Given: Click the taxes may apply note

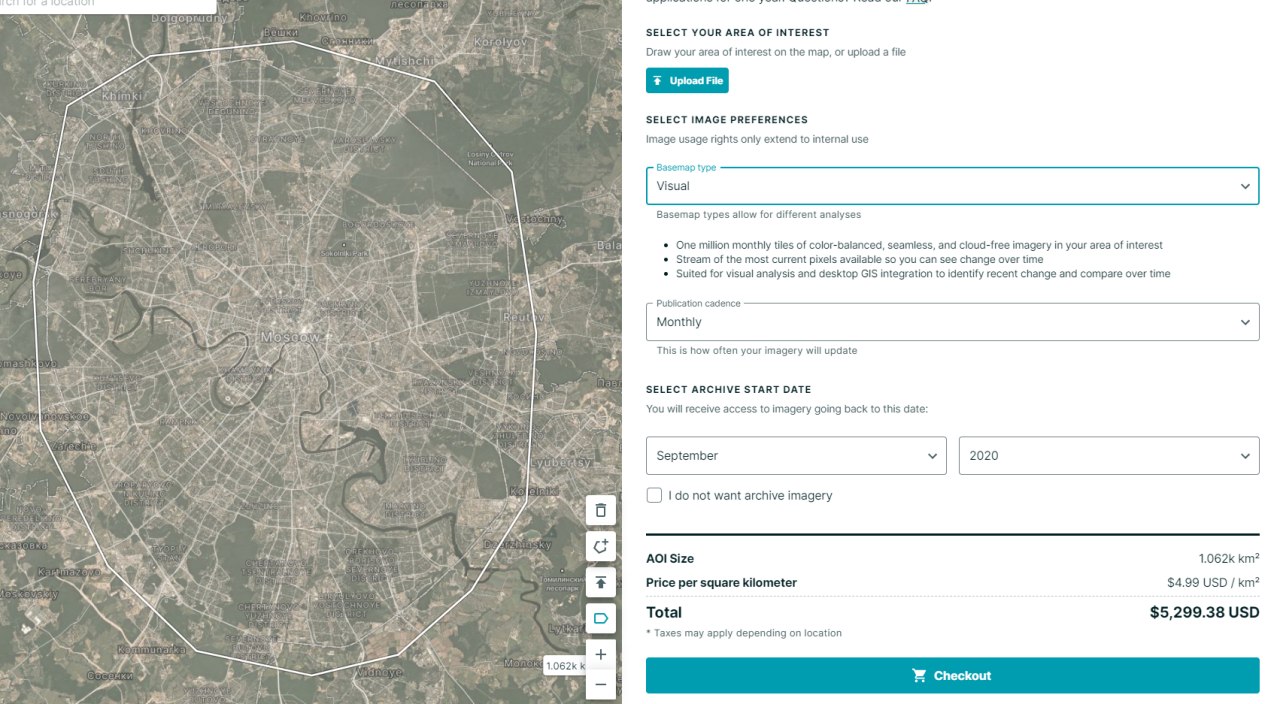Looking at the screenshot, I should [x=744, y=633].
